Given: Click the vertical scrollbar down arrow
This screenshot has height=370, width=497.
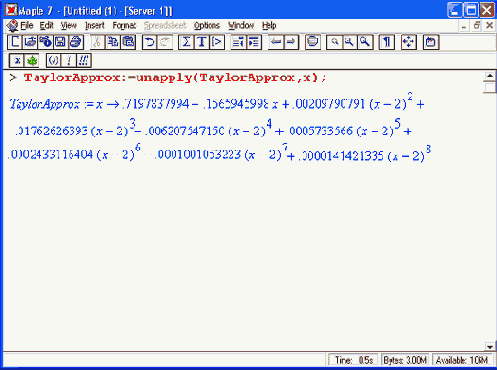Looking at the screenshot, I should [x=489, y=347].
